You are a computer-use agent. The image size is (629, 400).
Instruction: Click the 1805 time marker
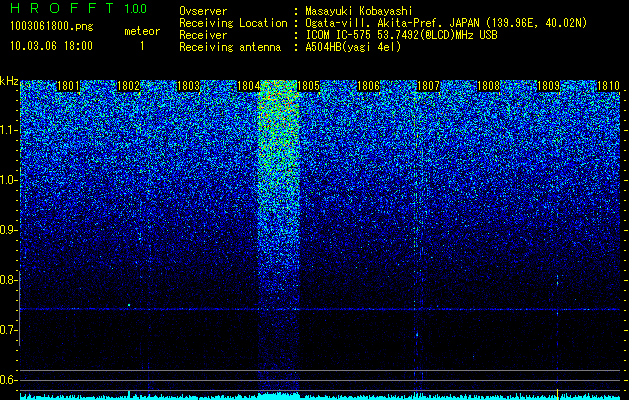pyautogui.click(x=308, y=86)
